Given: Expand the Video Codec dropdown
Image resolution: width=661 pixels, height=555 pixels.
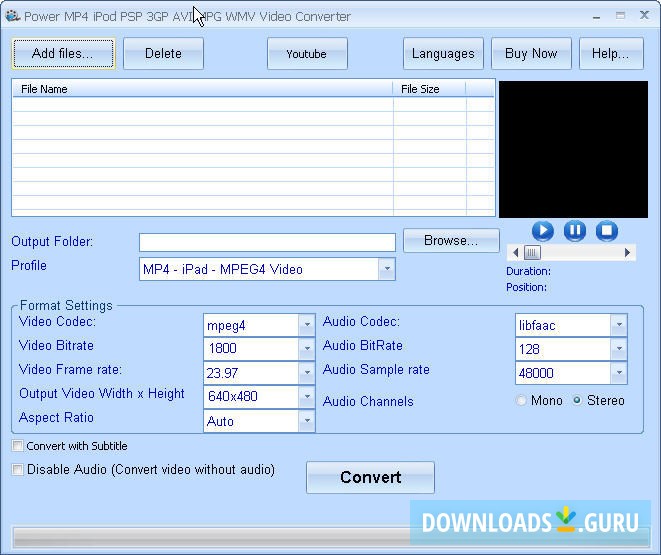Looking at the screenshot, I should (306, 325).
